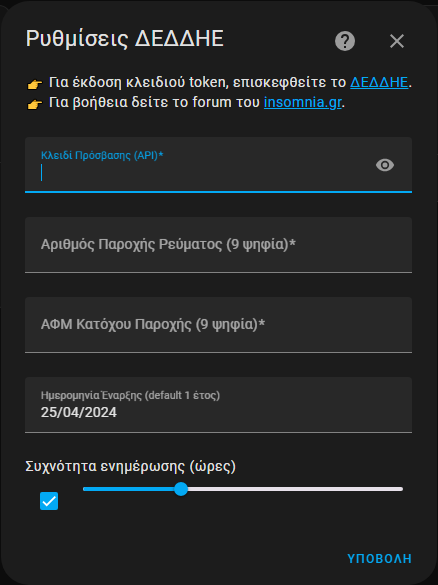This screenshot has width=438, height=585.
Task: Click the Ρυθμίσεις ΔΕΔΔΗΕ dialog title
Action: click(125, 38)
